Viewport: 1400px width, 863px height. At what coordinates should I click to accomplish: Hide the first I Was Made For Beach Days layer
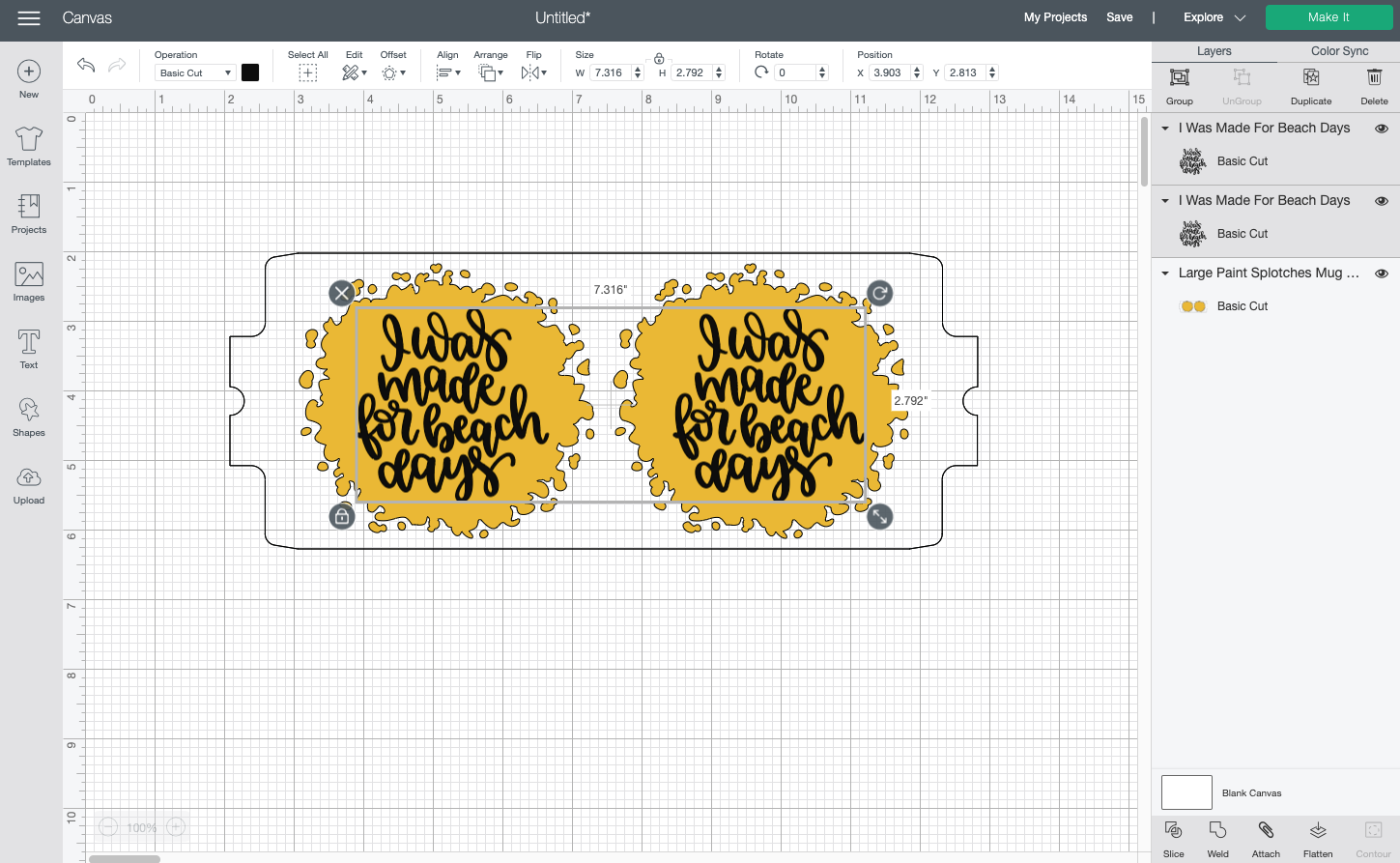(1382, 128)
